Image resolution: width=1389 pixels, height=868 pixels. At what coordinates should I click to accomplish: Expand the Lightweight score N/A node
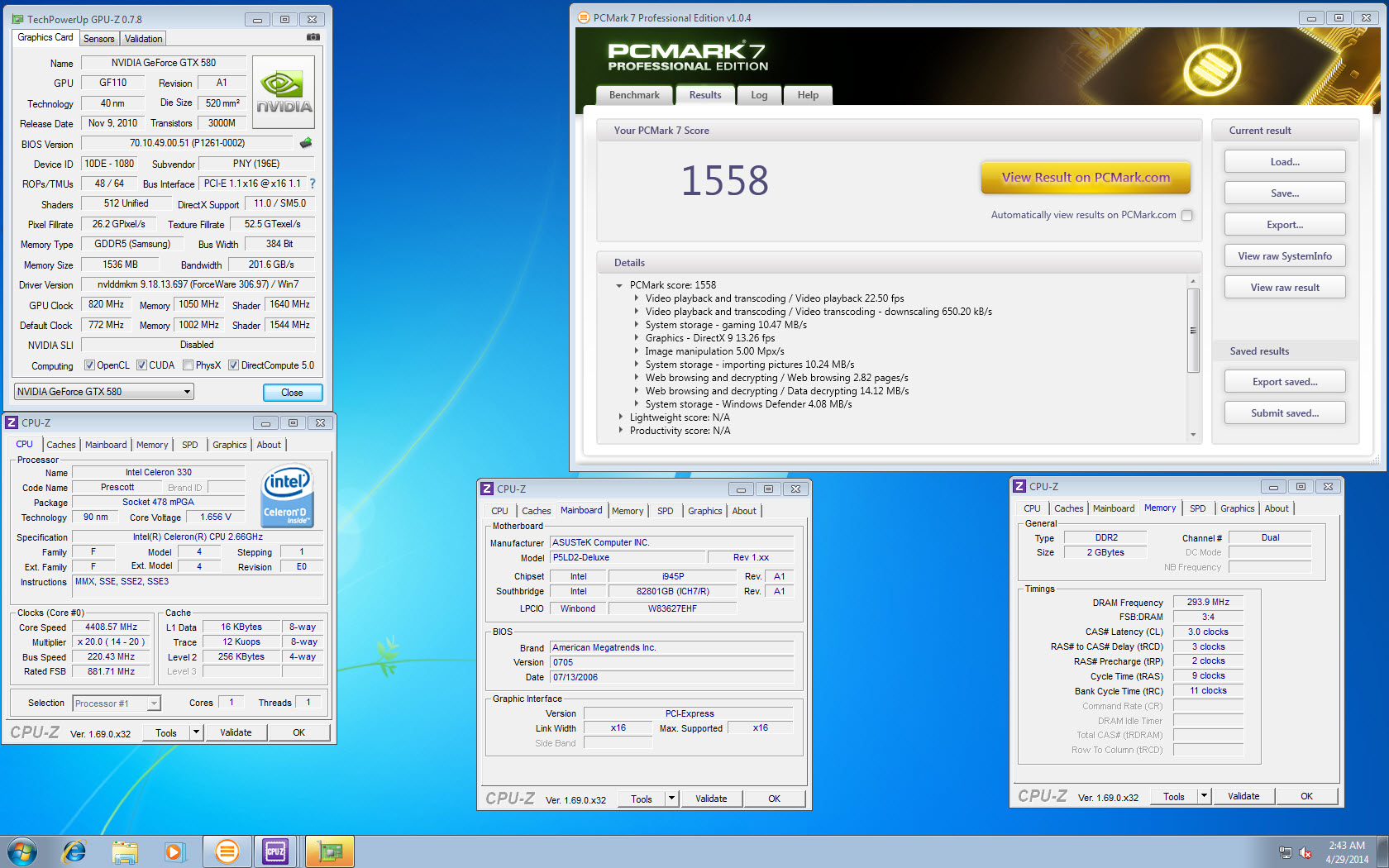pos(620,417)
